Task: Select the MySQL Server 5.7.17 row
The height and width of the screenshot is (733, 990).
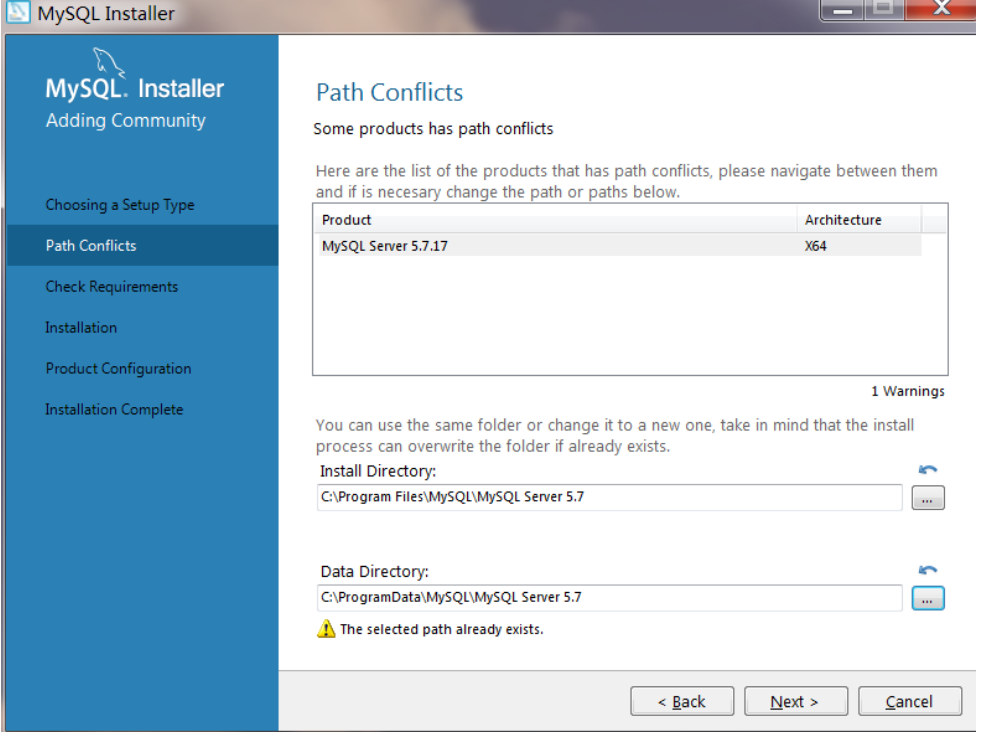Action: [x=619, y=246]
